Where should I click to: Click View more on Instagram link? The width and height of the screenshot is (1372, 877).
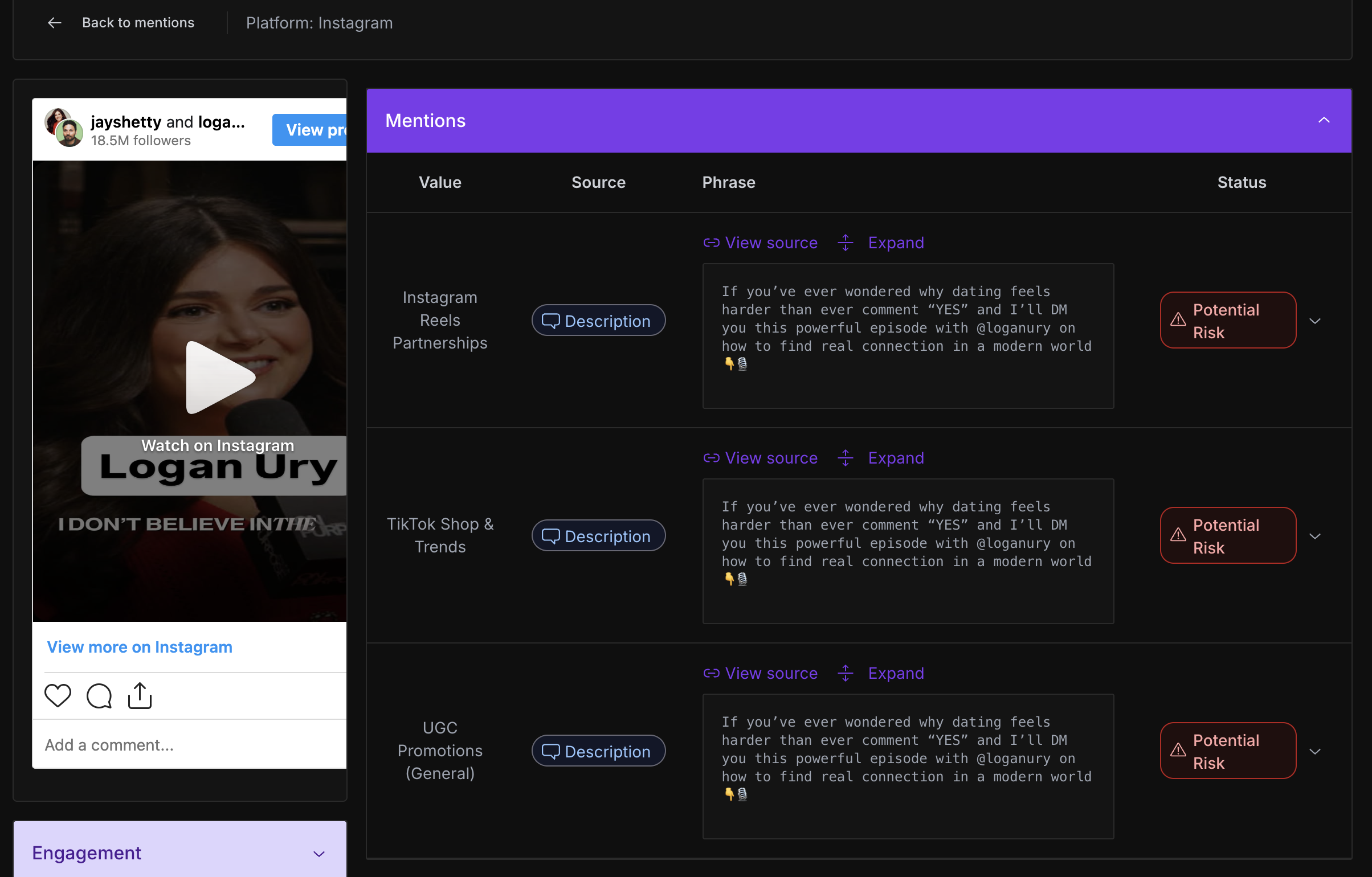[140, 647]
